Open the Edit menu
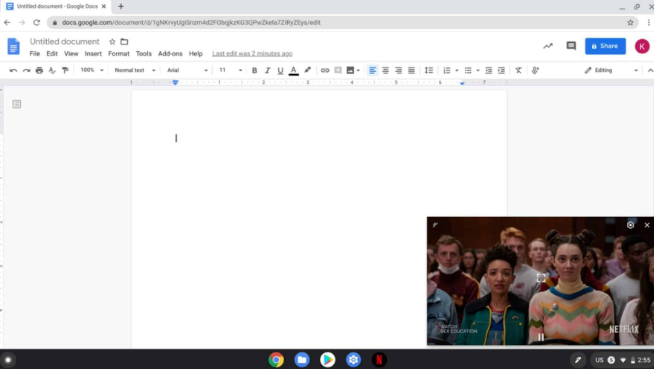The height and width of the screenshot is (369, 654). coord(52,54)
